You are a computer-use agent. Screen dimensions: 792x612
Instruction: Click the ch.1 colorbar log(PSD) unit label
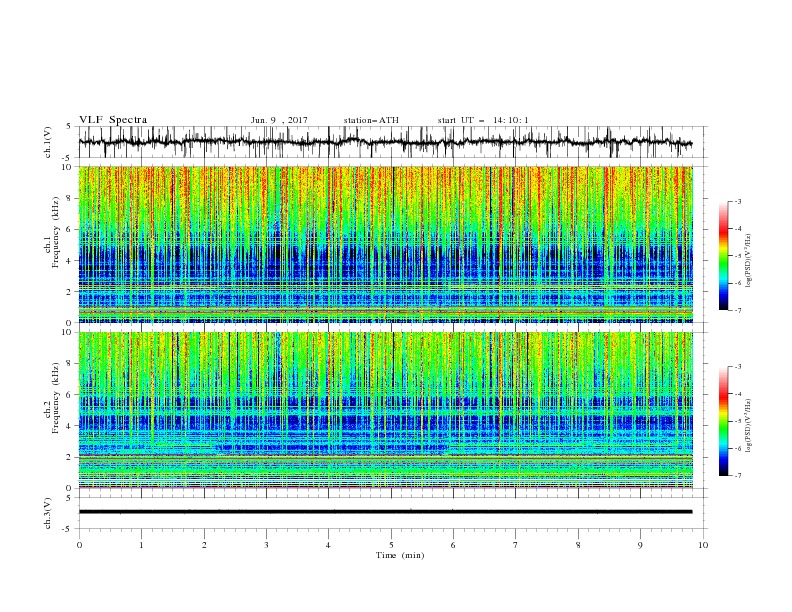coord(749,261)
